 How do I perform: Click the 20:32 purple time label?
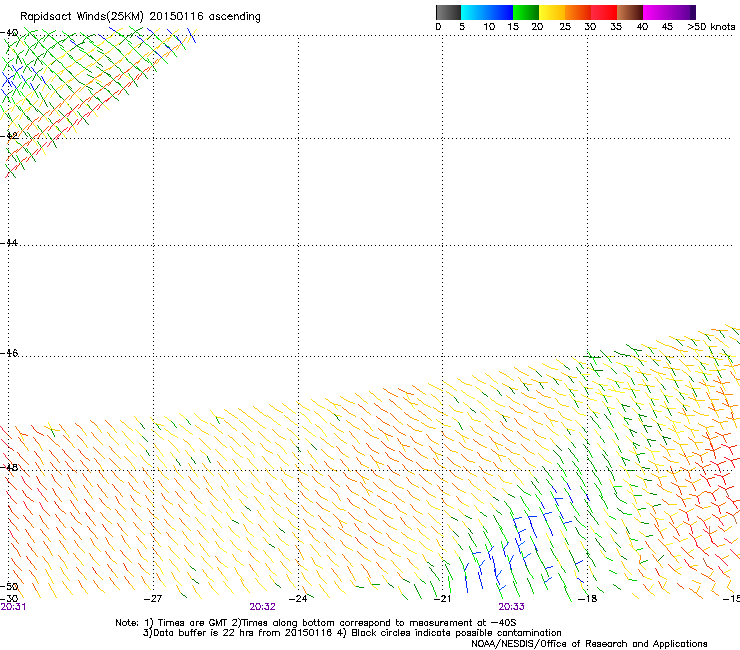(x=262, y=607)
